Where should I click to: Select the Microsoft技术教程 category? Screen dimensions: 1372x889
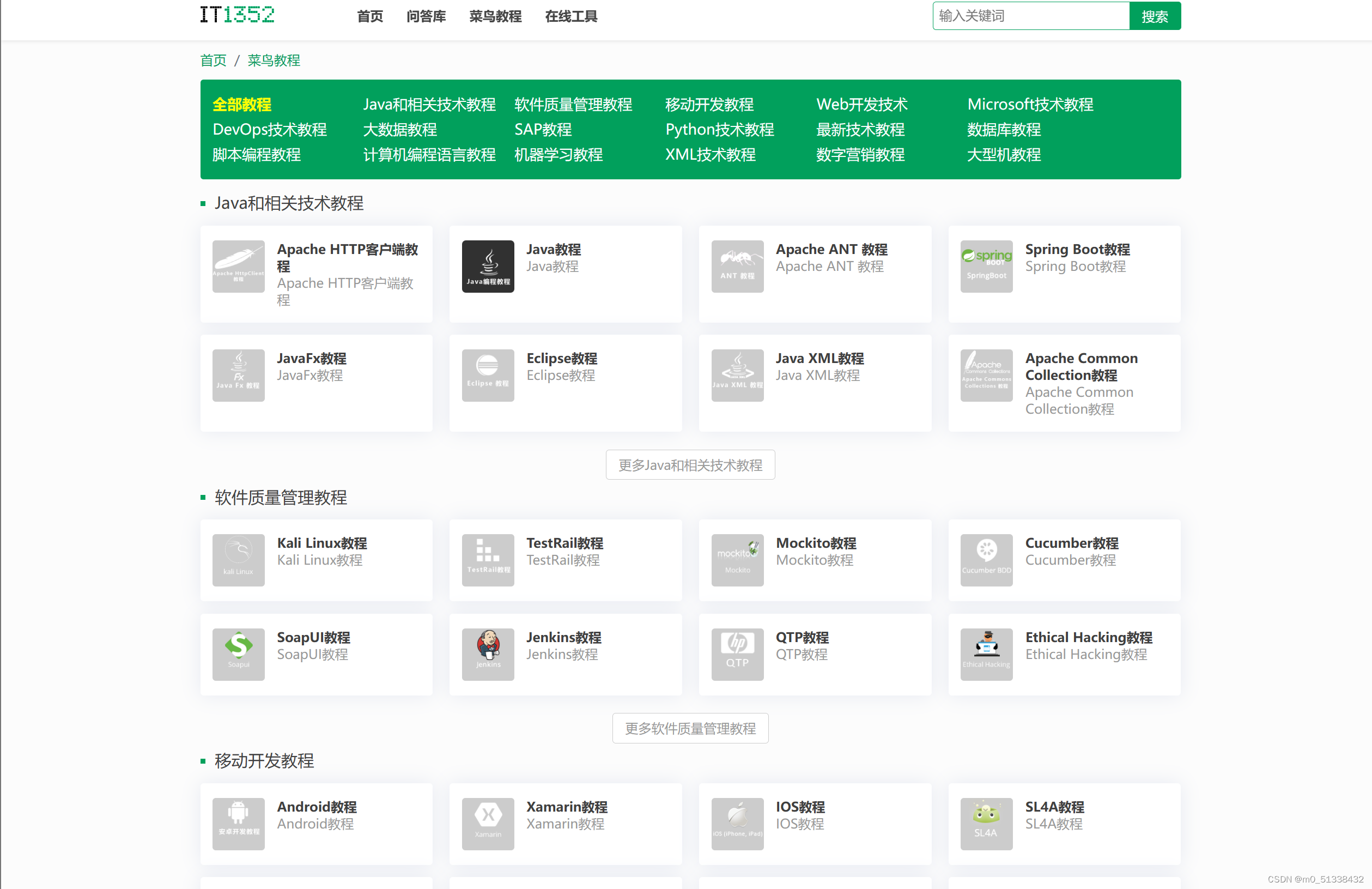(x=1030, y=104)
